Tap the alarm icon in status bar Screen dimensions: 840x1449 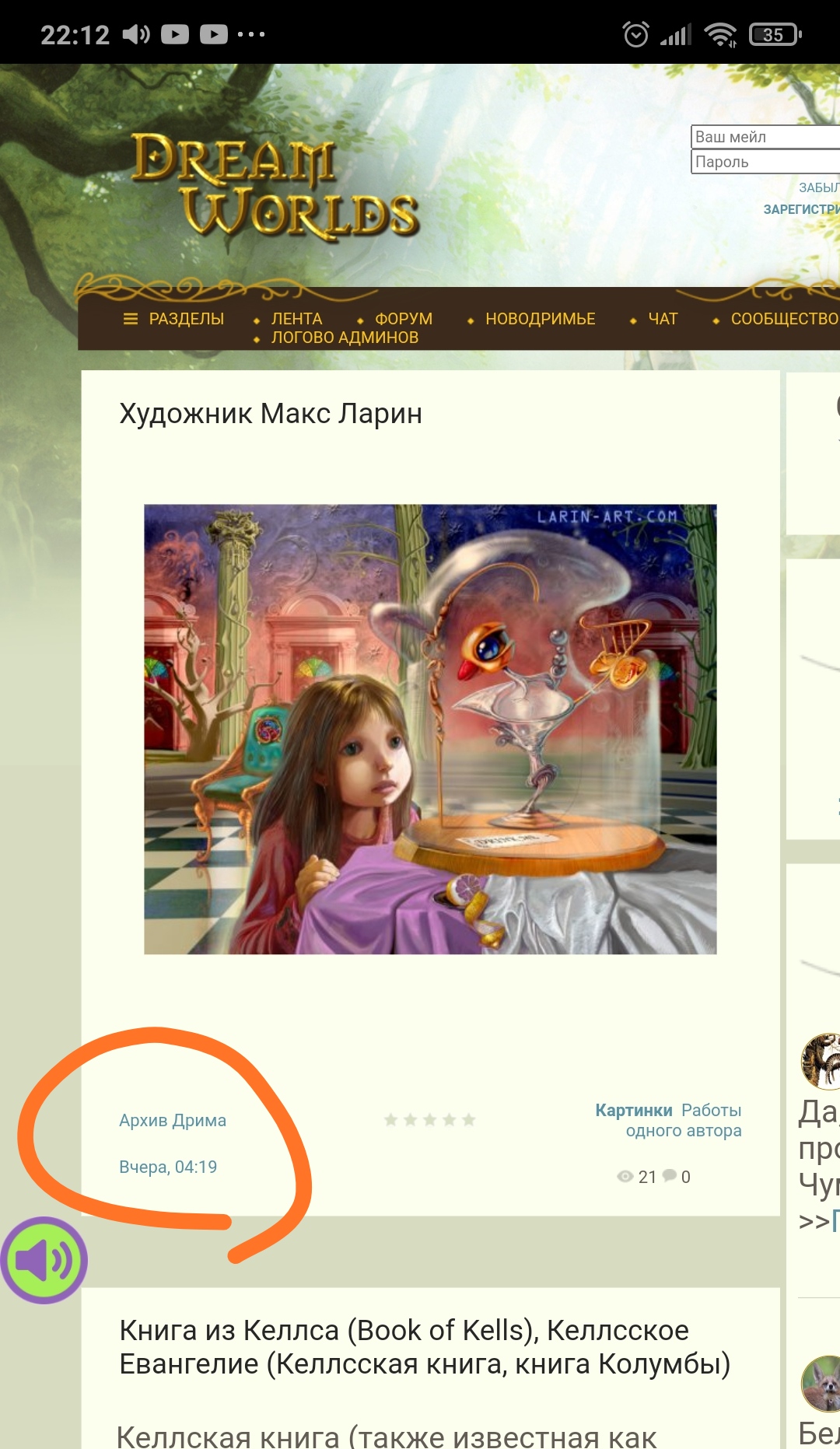[x=636, y=34]
